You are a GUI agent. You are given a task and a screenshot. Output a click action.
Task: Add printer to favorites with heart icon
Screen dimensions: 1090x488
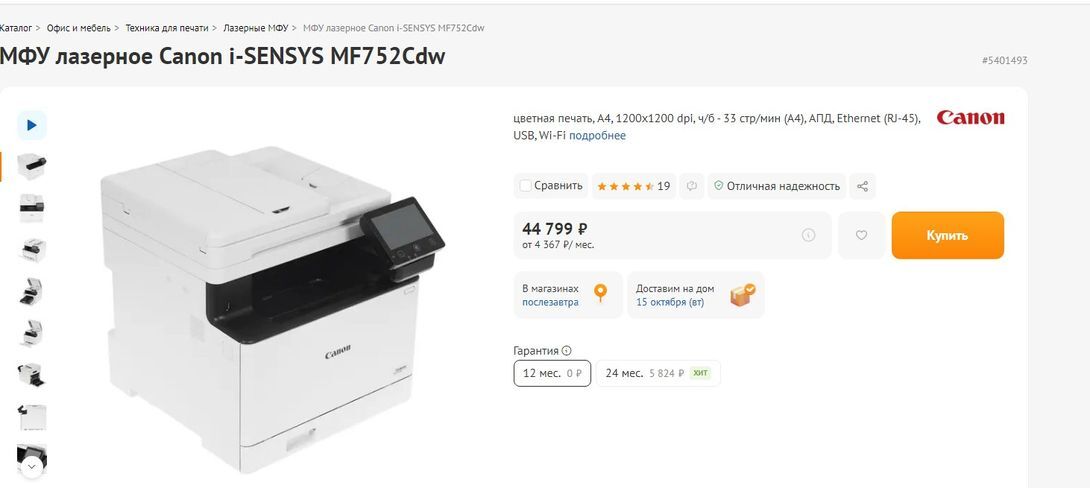point(861,236)
